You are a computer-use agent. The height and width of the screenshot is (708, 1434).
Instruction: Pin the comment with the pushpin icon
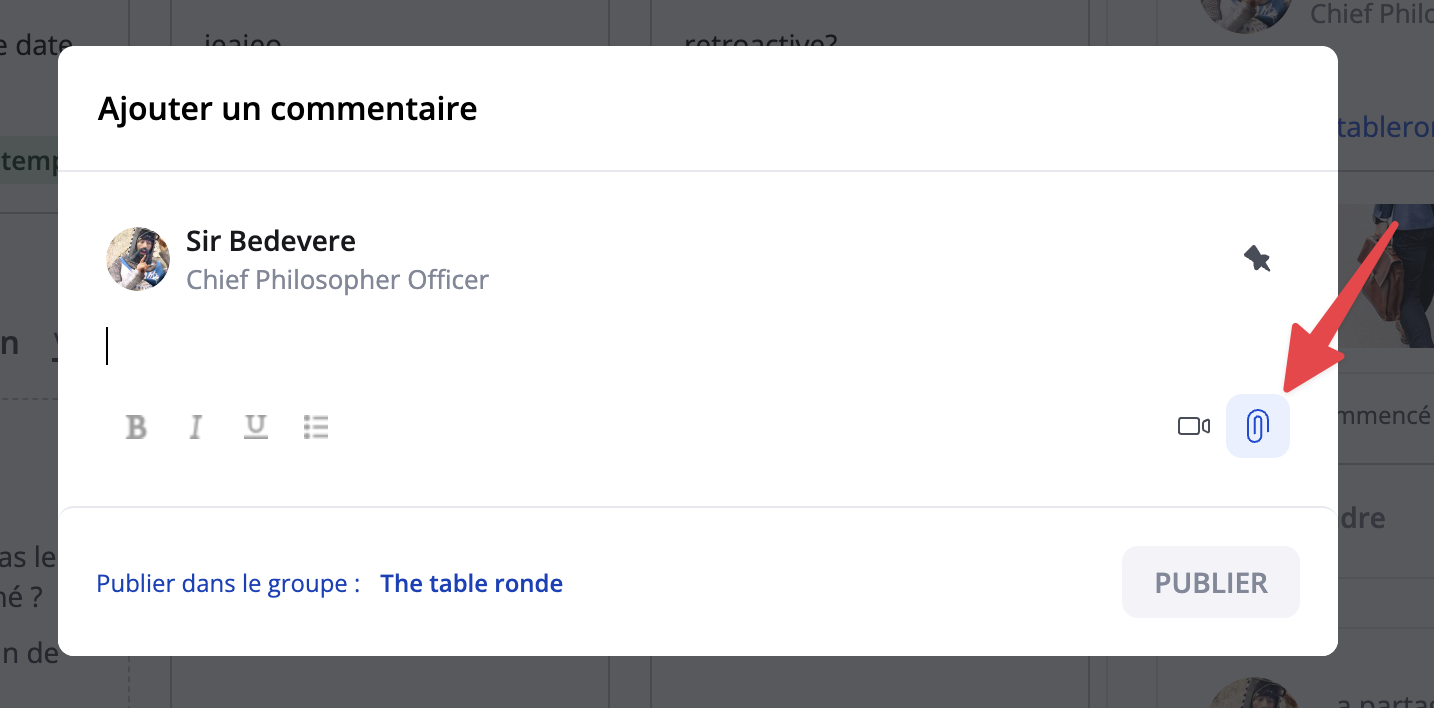1257,259
